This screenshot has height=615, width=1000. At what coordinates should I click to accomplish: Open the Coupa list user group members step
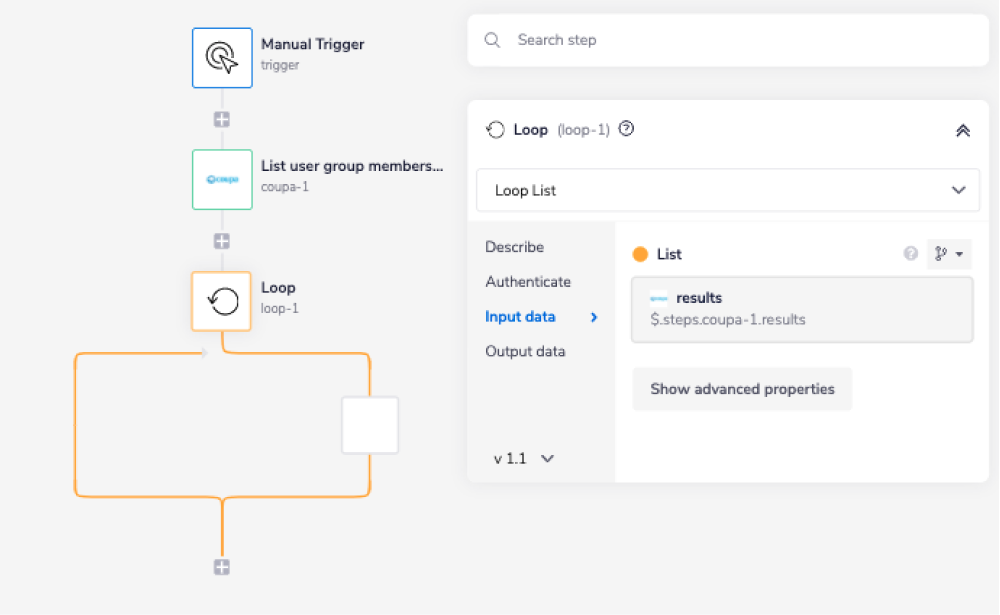pyautogui.click(x=222, y=180)
